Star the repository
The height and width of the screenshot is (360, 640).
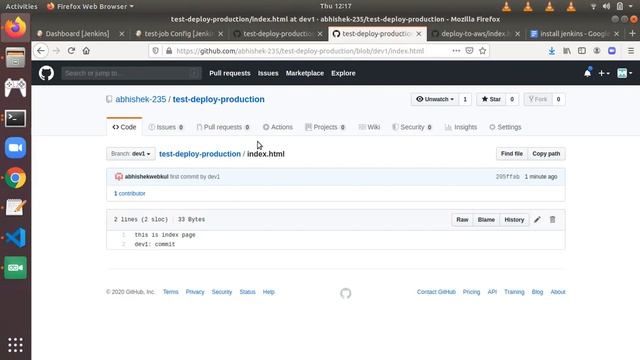point(491,99)
